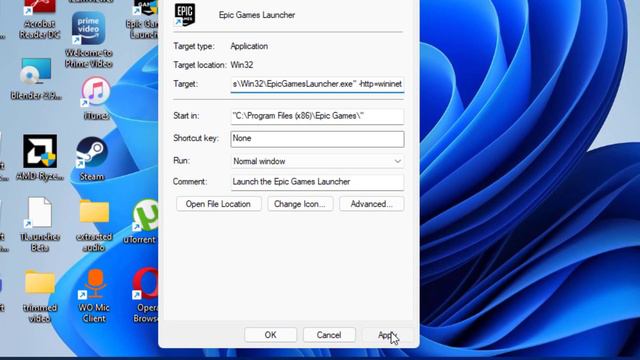Click the Start in field
This screenshot has width=640, height=360.
tap(317, 116)
